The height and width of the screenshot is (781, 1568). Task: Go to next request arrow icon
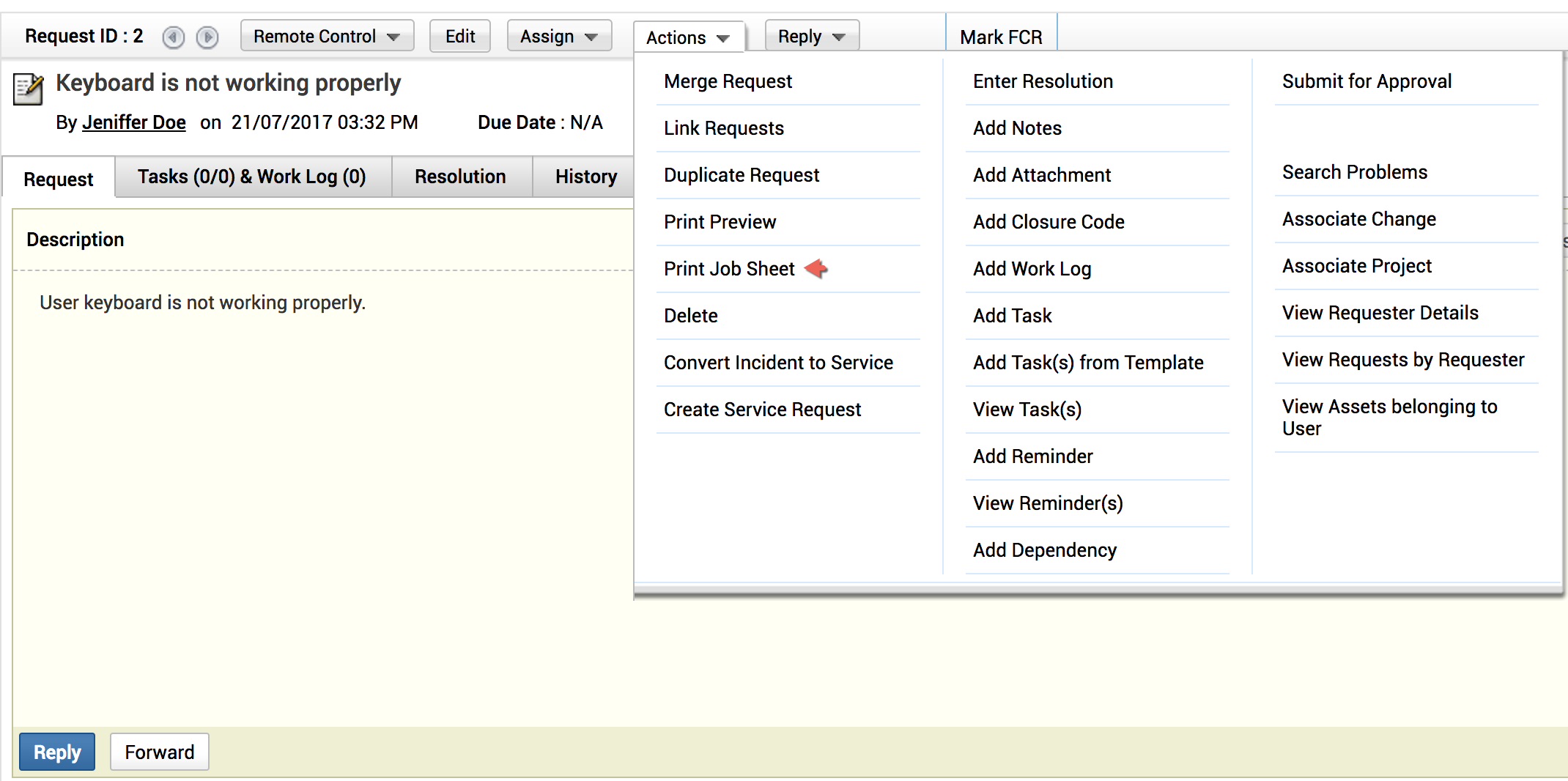[207, 37]
